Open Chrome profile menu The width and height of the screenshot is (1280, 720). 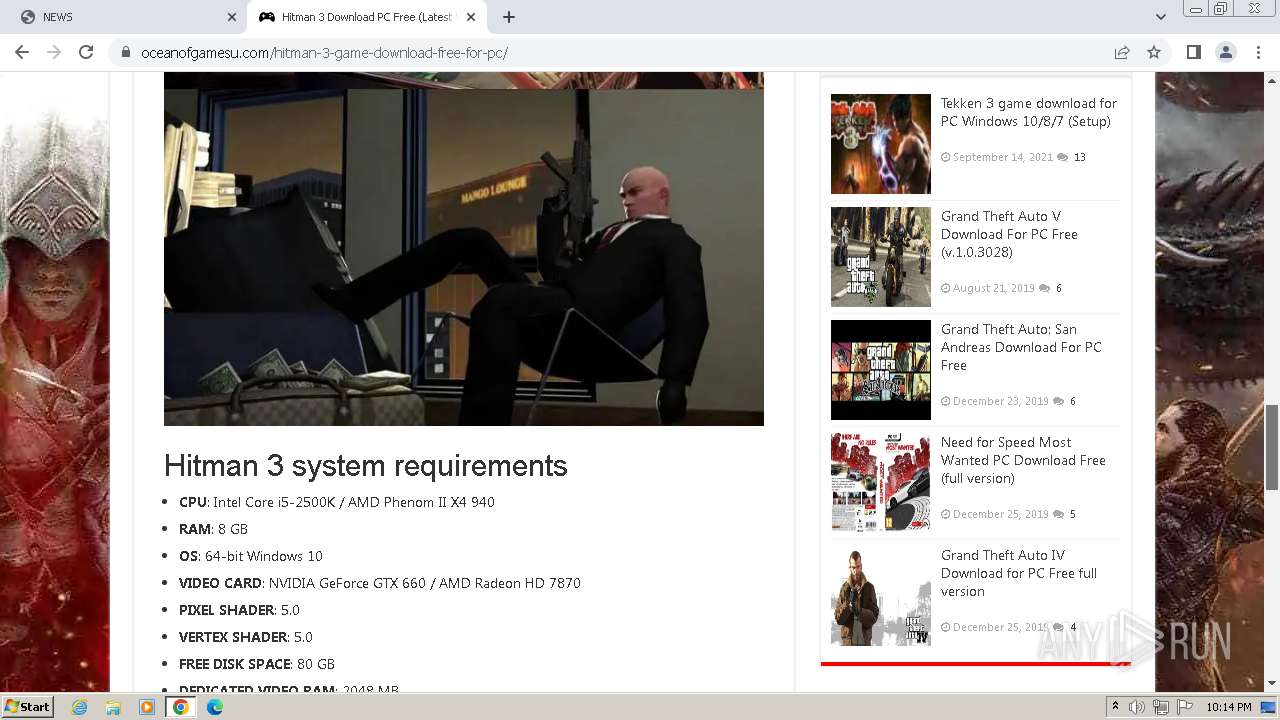(x=1225, y=52)
